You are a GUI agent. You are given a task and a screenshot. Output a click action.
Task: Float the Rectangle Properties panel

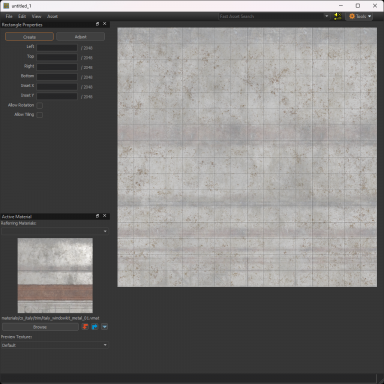pyautogui.click(x=97, y=24)
